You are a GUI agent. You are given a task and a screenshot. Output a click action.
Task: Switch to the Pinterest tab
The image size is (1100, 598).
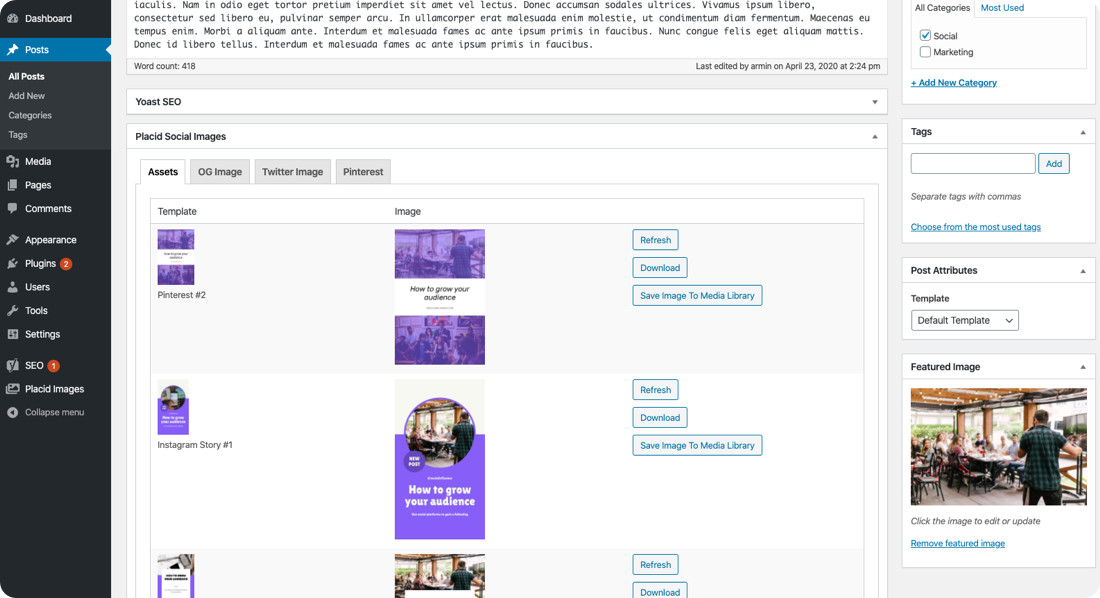[363, 172]
